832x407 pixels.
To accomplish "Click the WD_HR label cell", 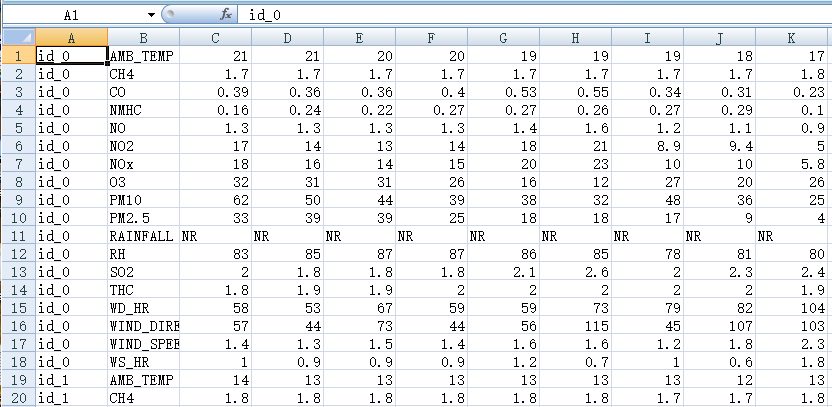I will click(x=144, y=308).
